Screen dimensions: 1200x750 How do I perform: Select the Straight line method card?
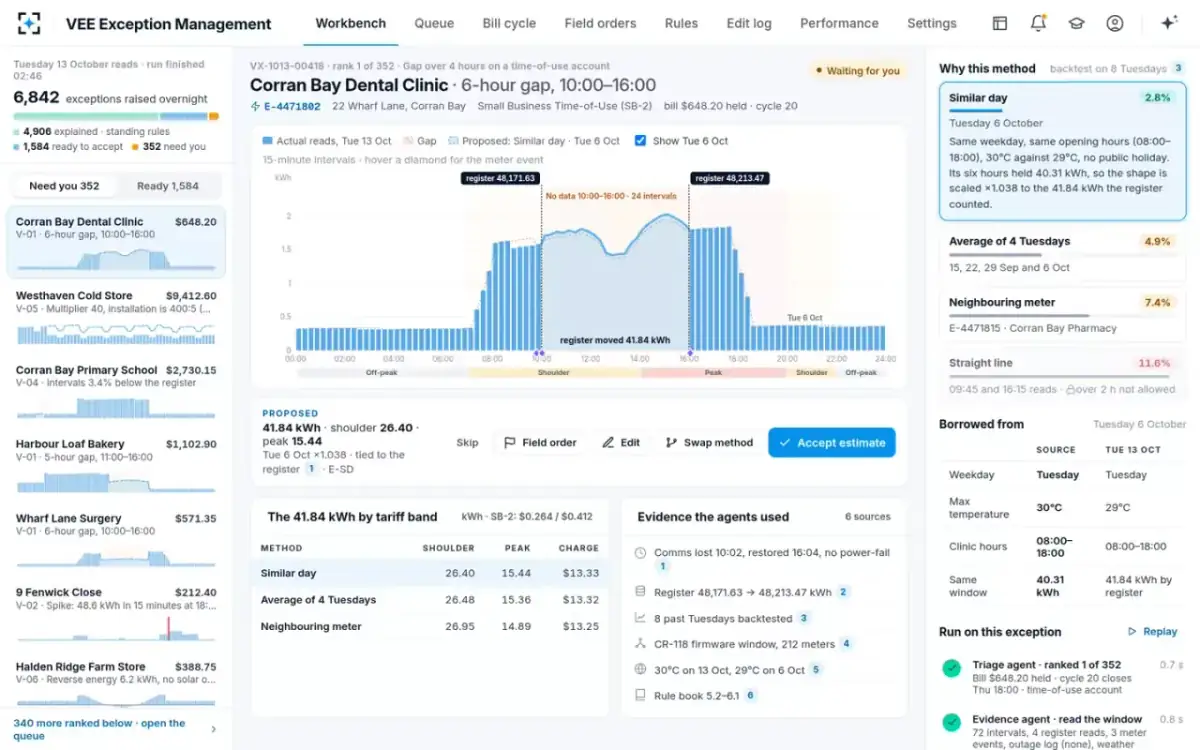point(1063,376)
